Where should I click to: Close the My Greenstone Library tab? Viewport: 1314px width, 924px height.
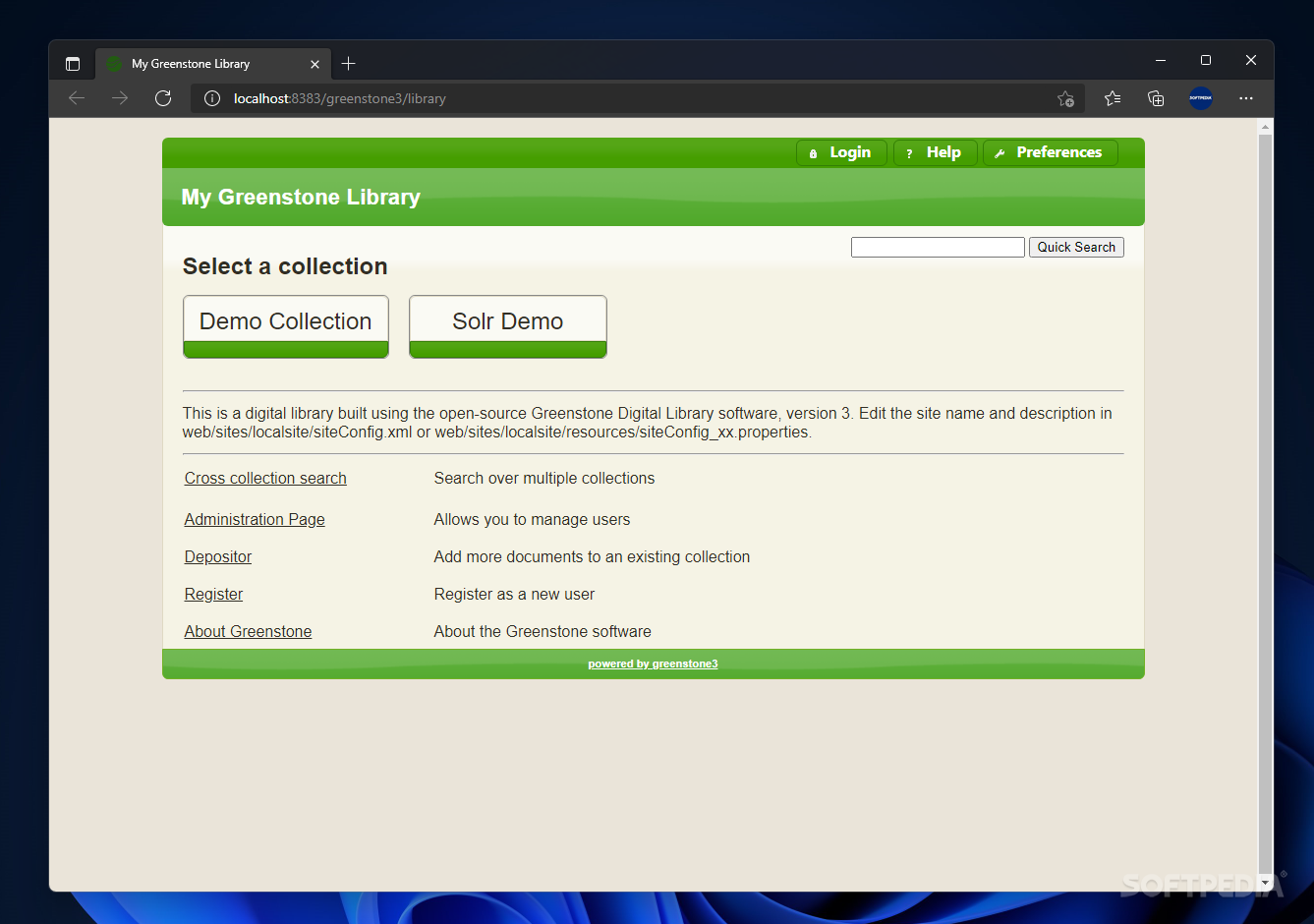314,64
